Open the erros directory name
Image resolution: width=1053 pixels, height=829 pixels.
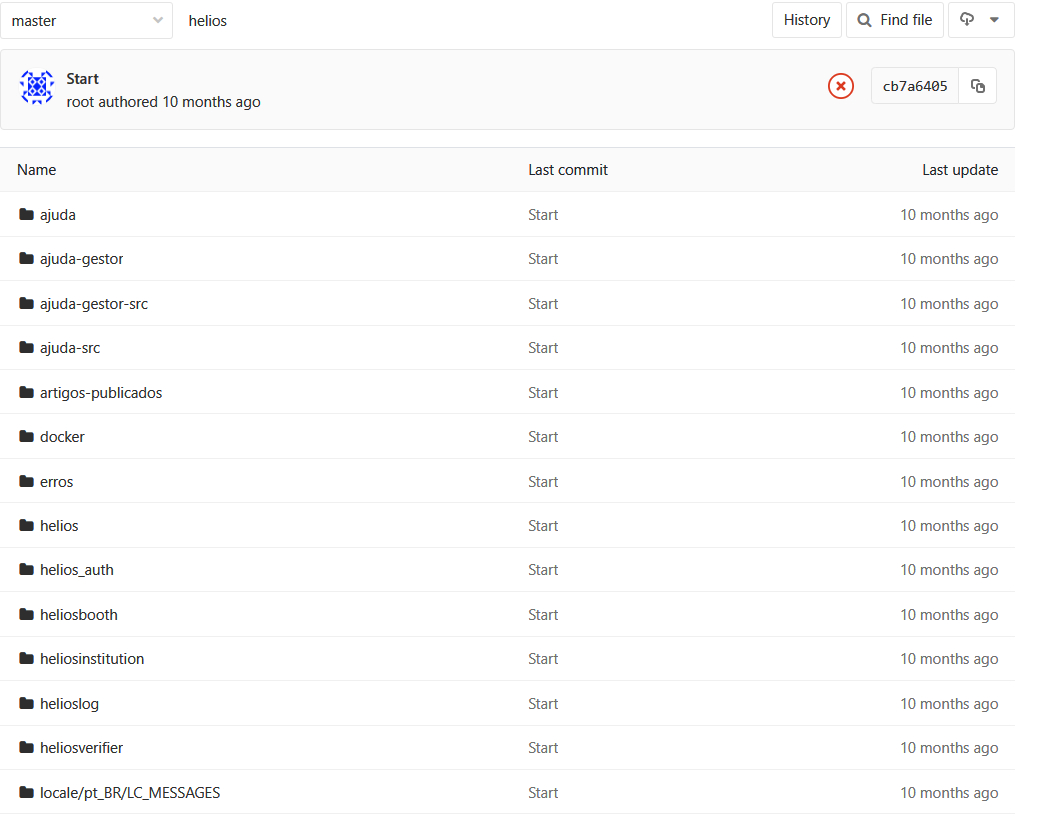click(56, 482)
